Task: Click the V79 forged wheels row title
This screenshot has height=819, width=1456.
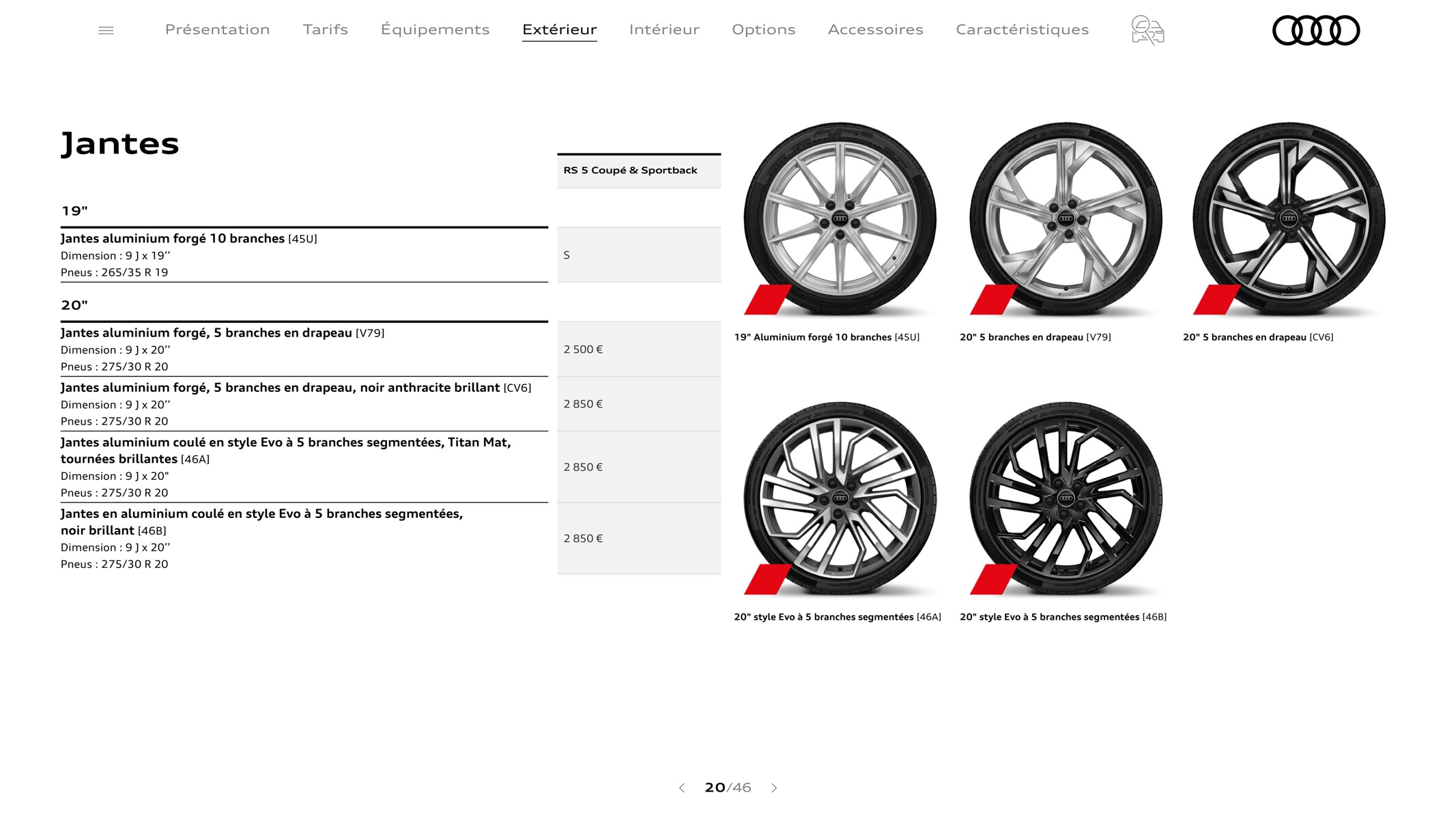Action: pyautogui.click(x=223, y=333)
